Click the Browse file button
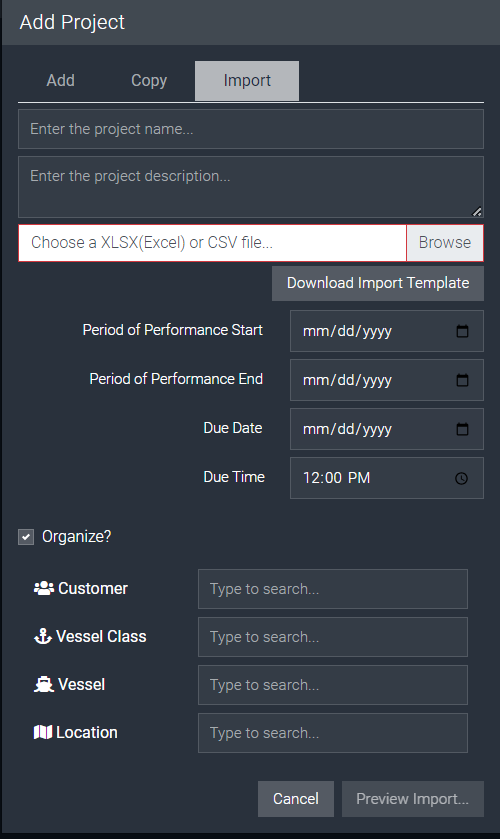 [444, 243]
